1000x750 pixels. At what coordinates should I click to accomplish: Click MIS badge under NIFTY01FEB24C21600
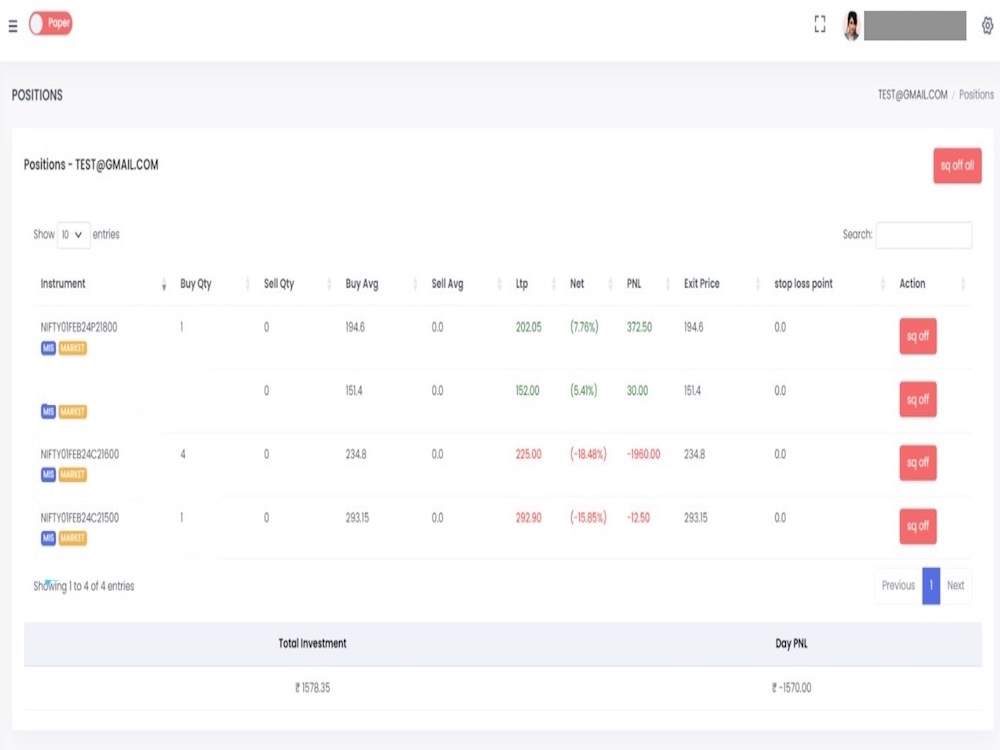click(x=48, y=474)
